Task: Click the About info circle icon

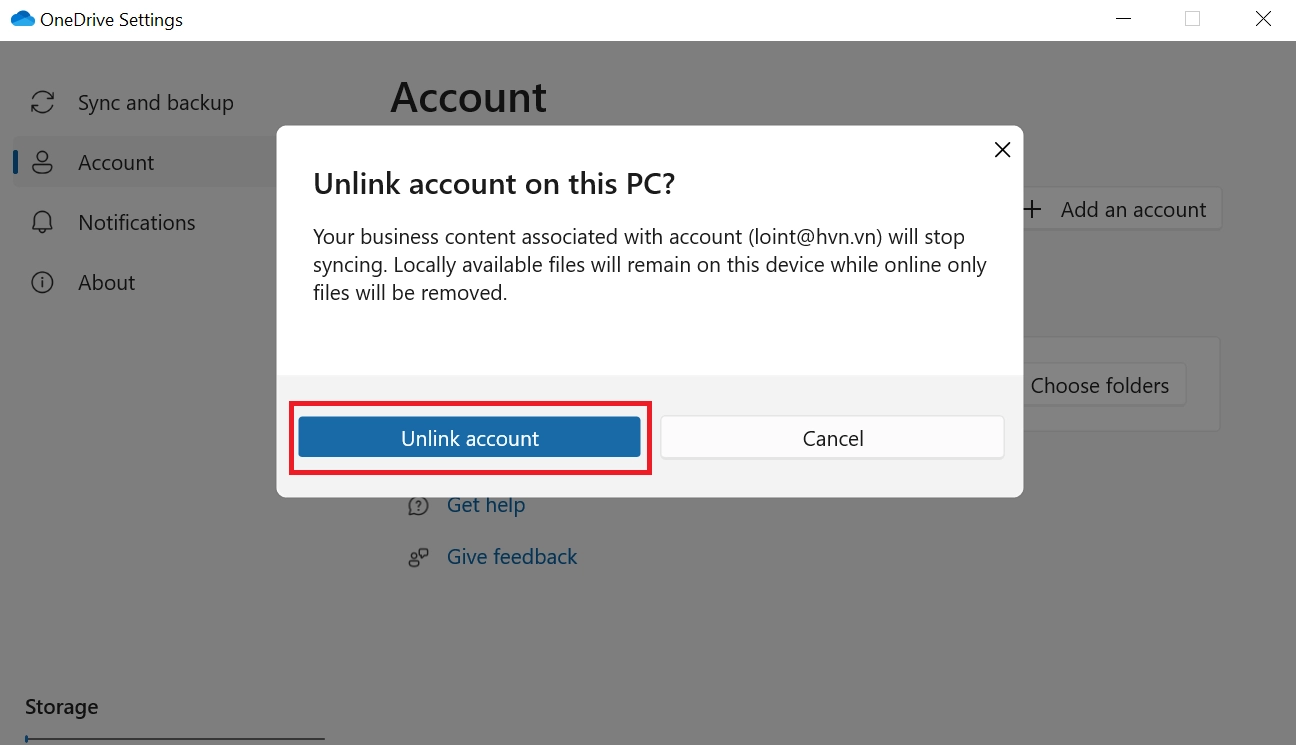Action: 42,283
